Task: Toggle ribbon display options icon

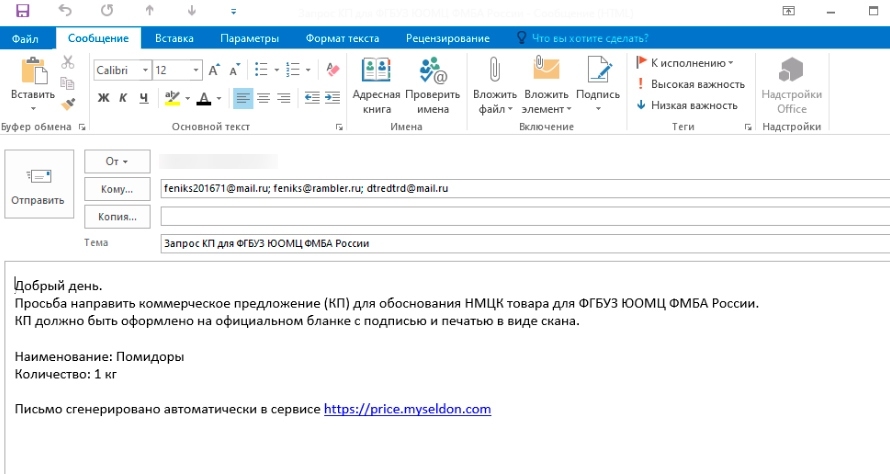Action: pos(788,11)
